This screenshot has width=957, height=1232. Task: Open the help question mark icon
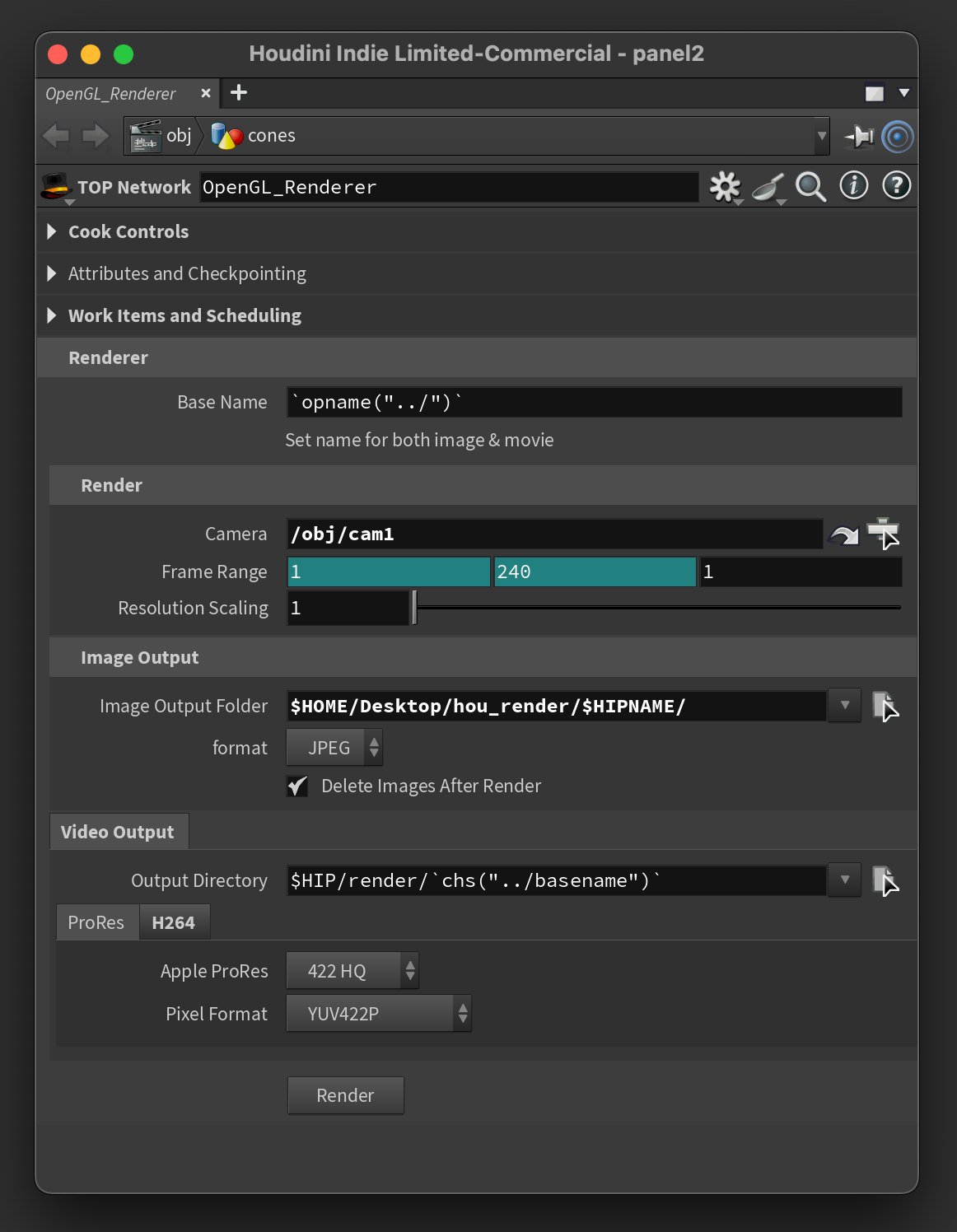(x=897, y=186)
